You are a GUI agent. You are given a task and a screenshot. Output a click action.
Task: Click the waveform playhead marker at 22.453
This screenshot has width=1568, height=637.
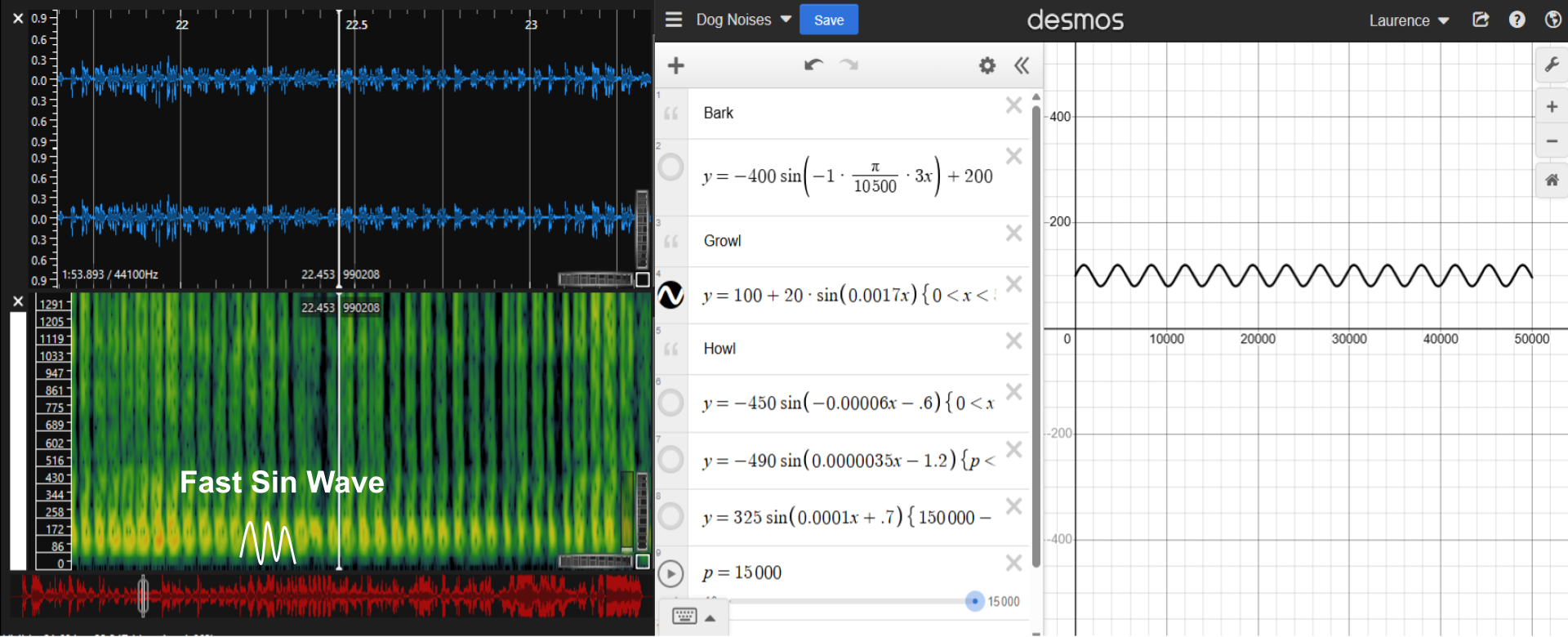[339, 147]
